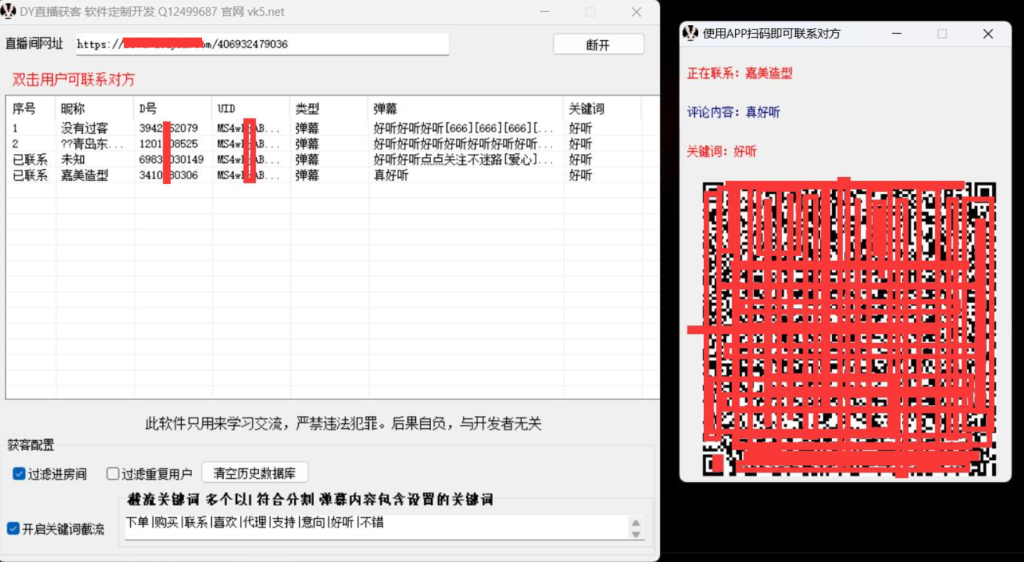Minimize the 使用APP扫码 QR window

click(897, 33)
